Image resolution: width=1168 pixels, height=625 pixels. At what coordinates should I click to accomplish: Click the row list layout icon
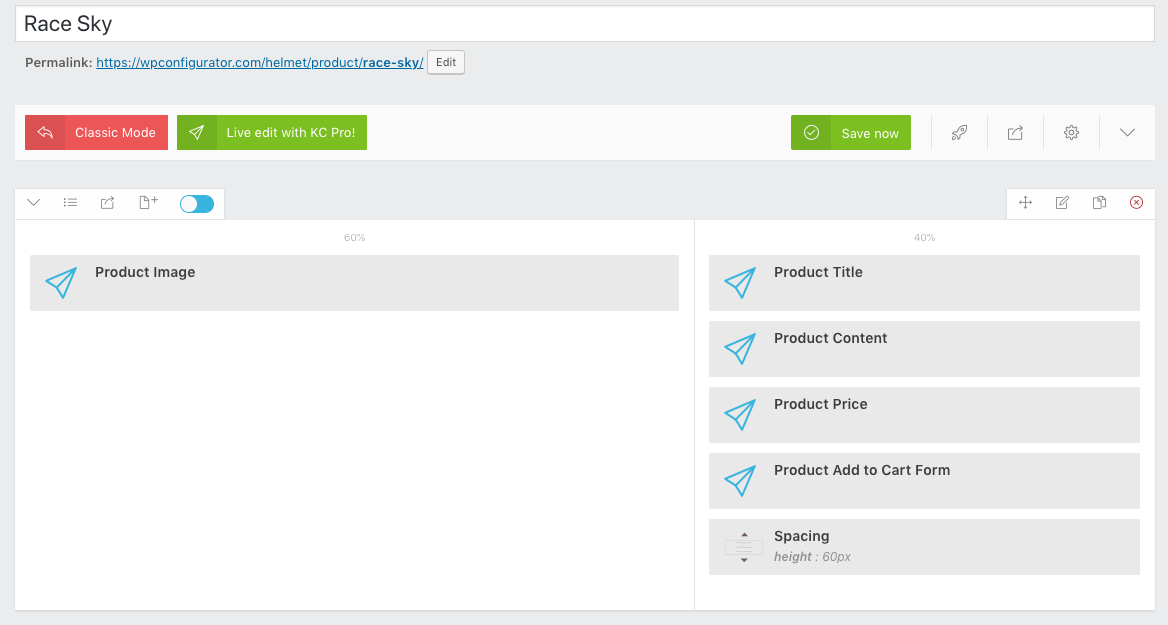(70, 203)
